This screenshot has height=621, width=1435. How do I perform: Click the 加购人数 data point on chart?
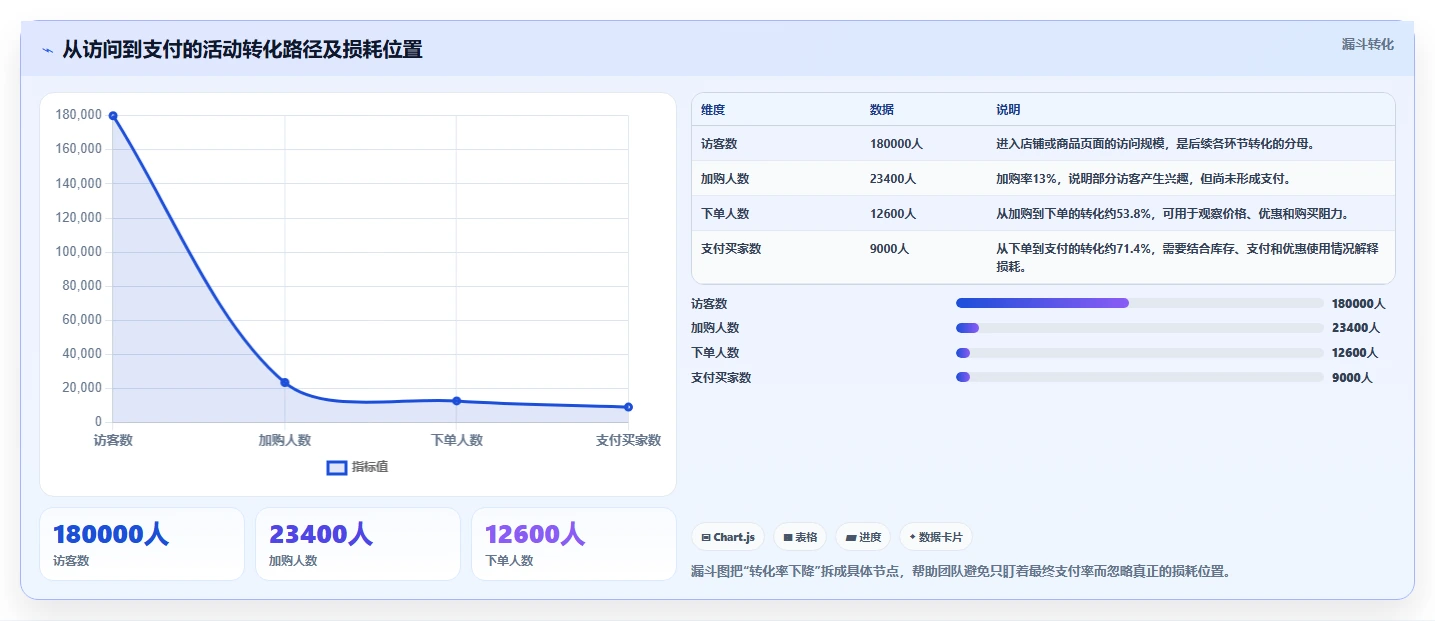click(285, 383)
